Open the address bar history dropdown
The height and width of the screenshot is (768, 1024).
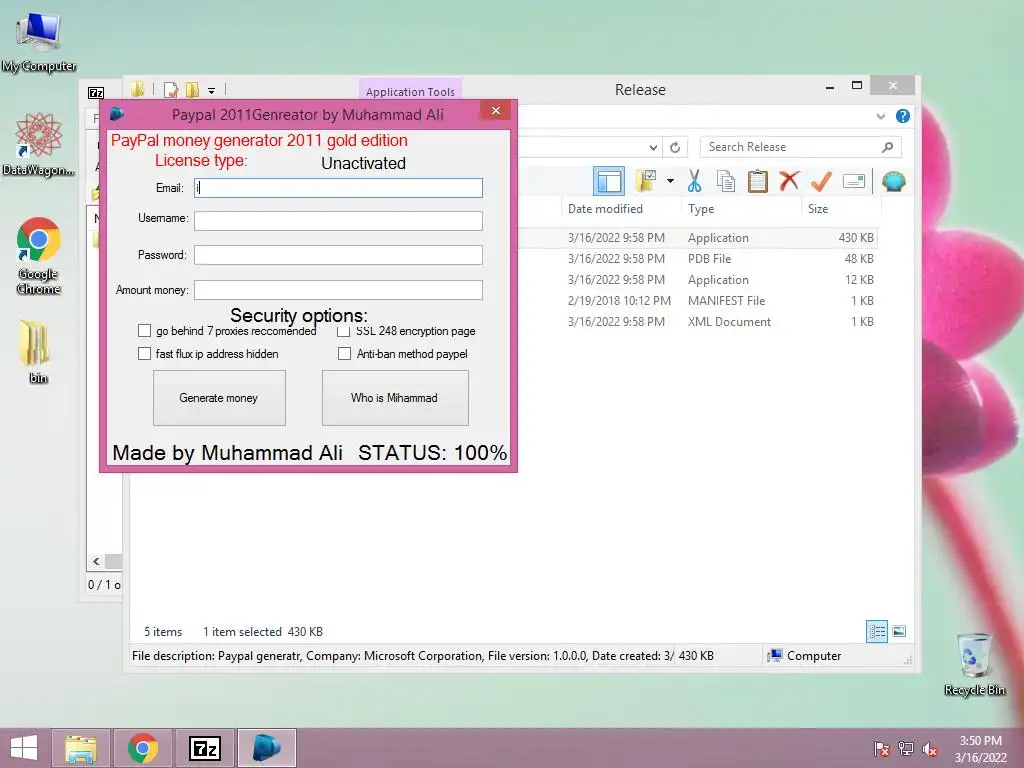point(653,148)
